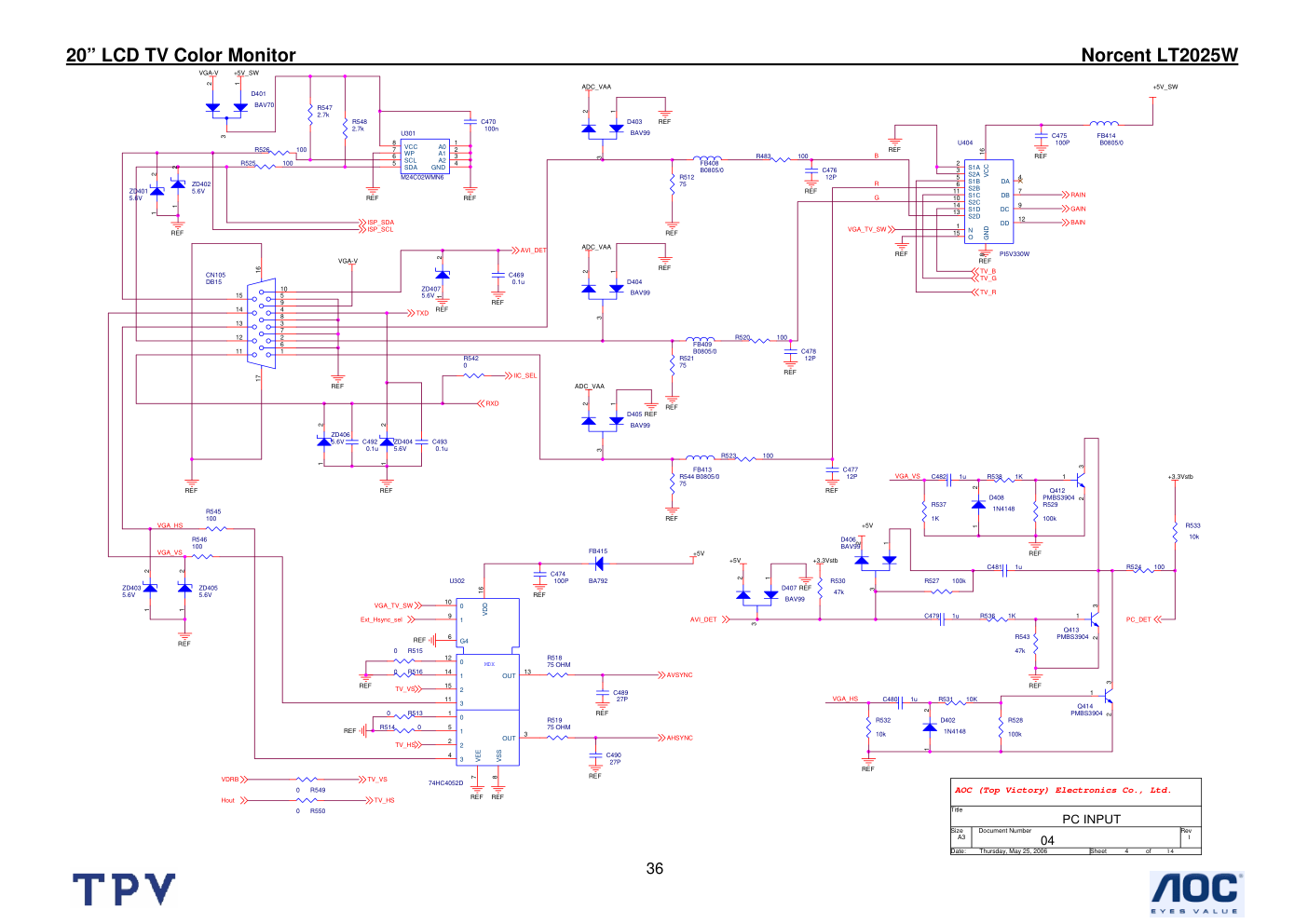The height and width of the screenshot is (924, 1308).
Task: Click the D402 1N4148 diode label
Action: pyautogui.click(x=953, y=726)
